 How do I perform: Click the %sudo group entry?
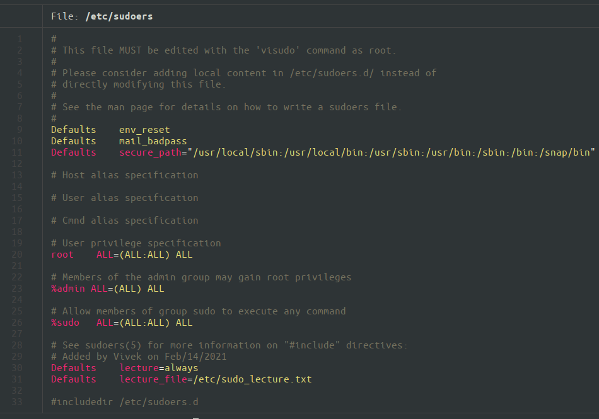pos(121,323)
